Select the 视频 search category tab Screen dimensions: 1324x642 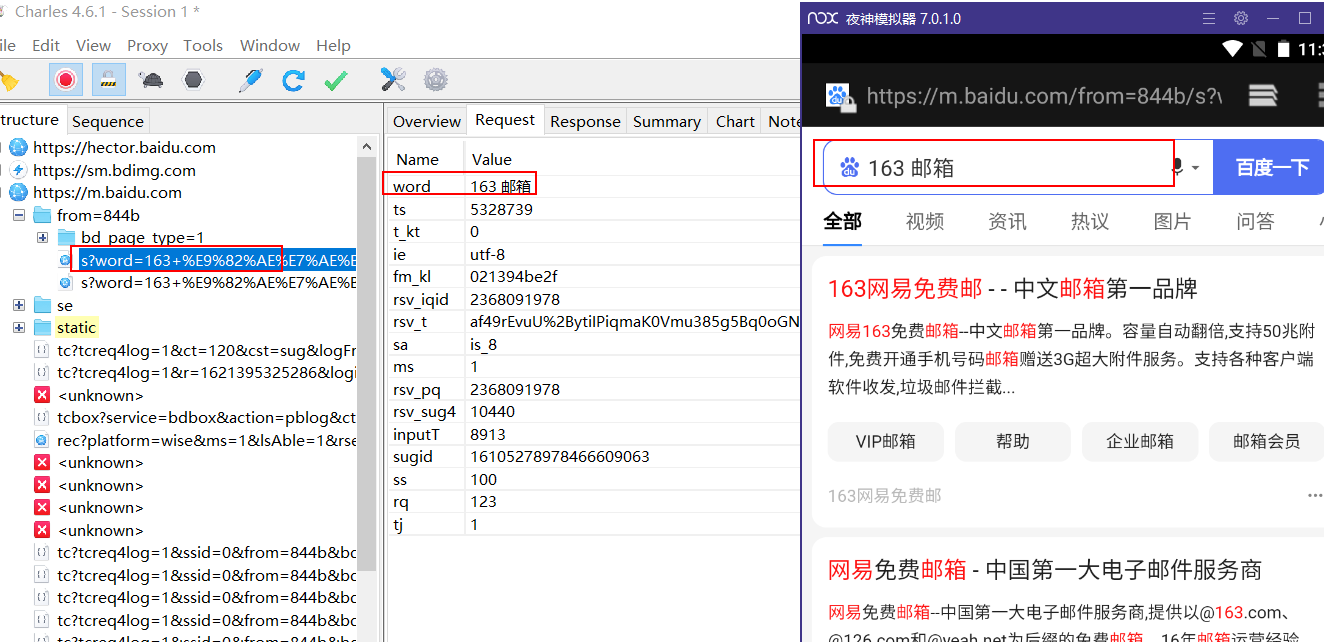pyautogui.click(x=925, y=221)
